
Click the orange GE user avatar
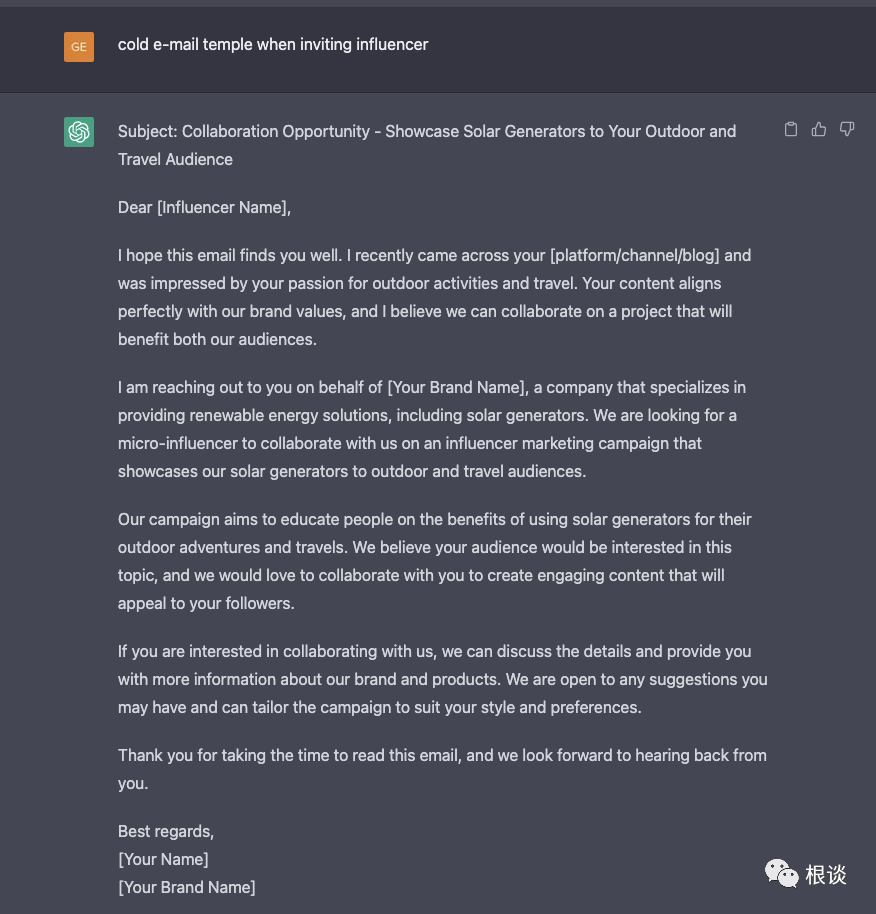click(x=79, y=46)
